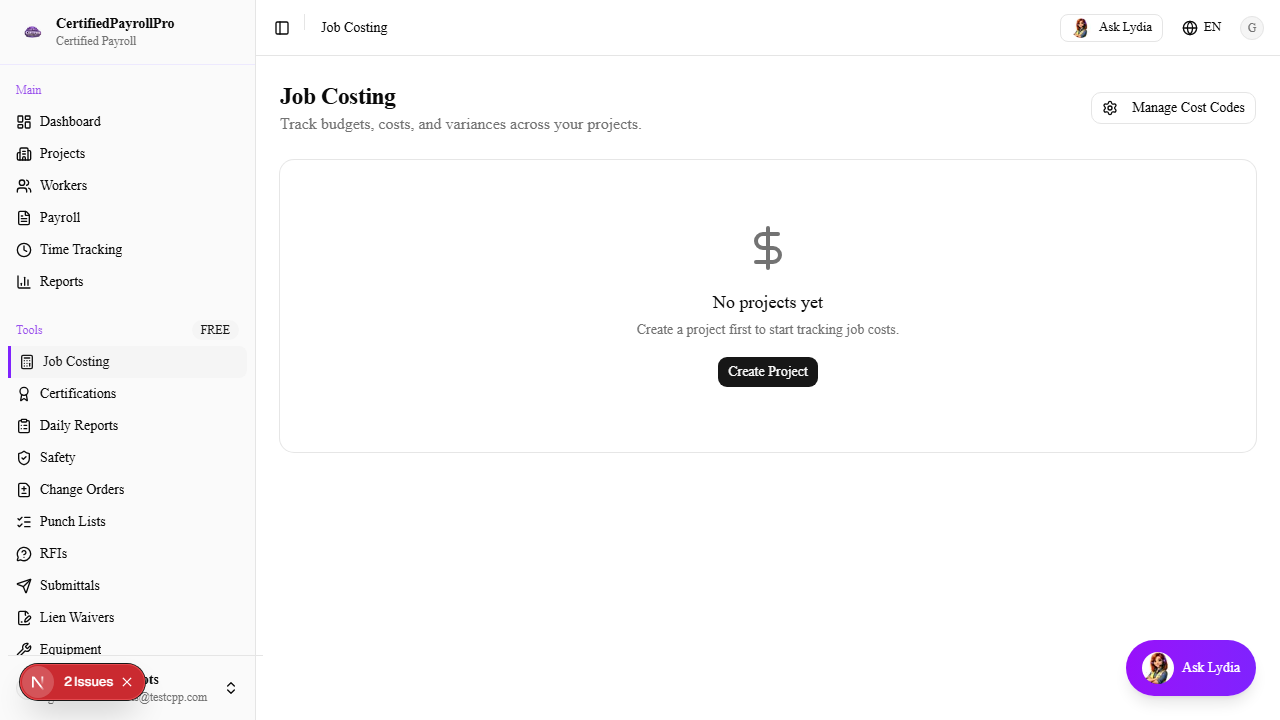
Task: Click the Reports bar chart icon
Action: pos(24,282)
